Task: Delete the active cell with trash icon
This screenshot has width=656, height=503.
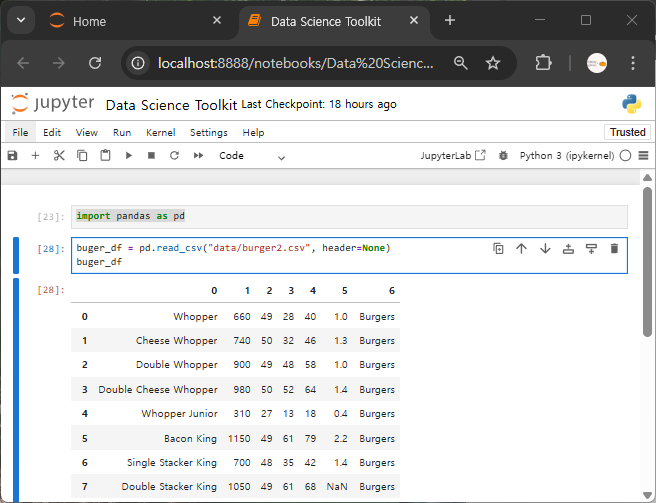Action: point(614,249)
